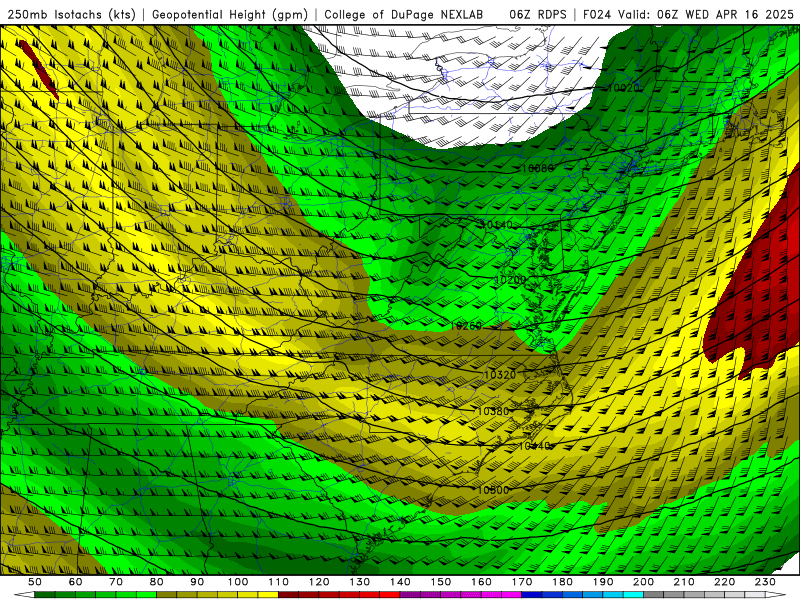Click the 120 value on the color scale
Screen dimensions: 800x600
319,582
